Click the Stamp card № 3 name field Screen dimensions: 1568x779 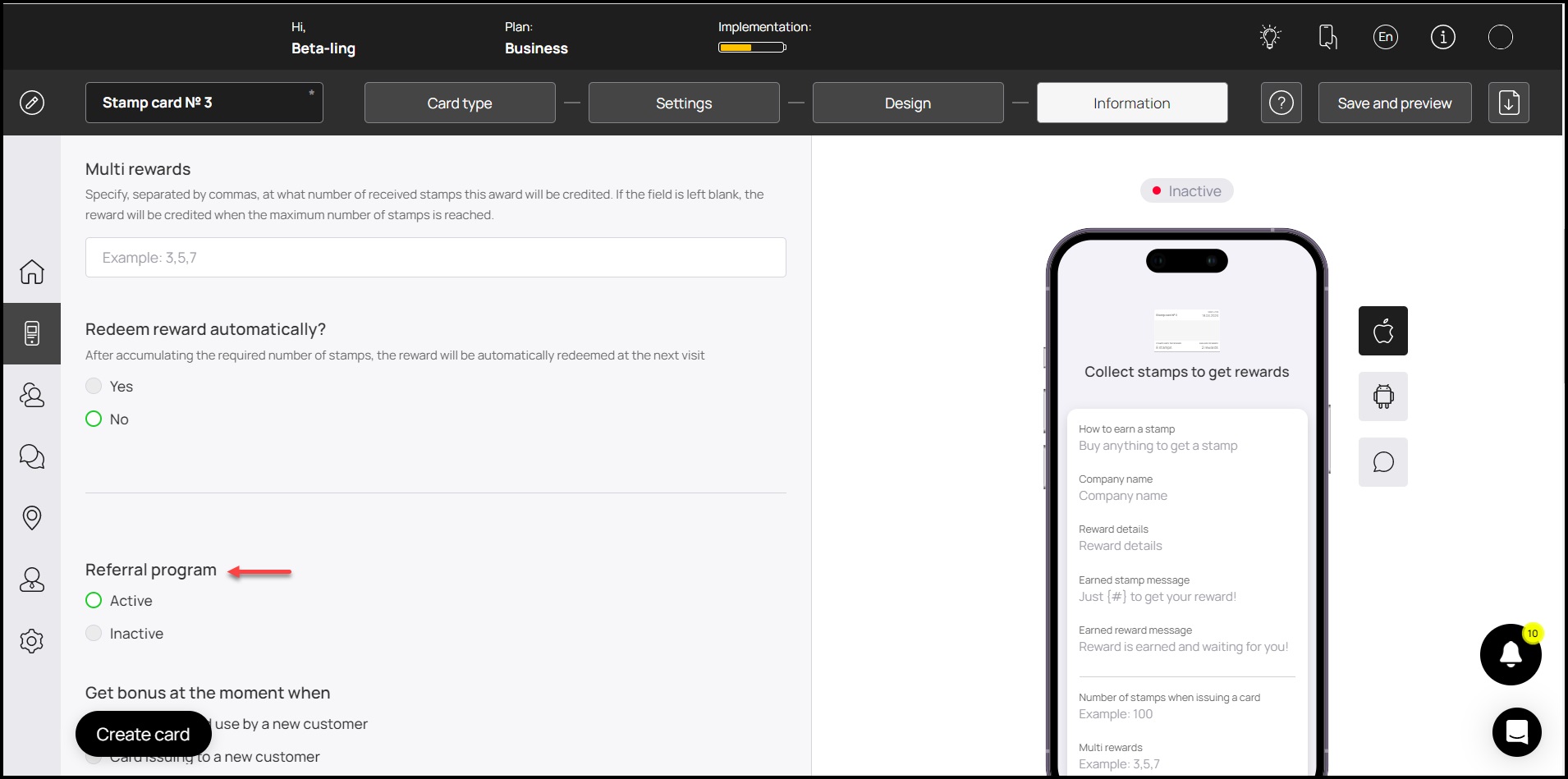click(x=204, y=103)
